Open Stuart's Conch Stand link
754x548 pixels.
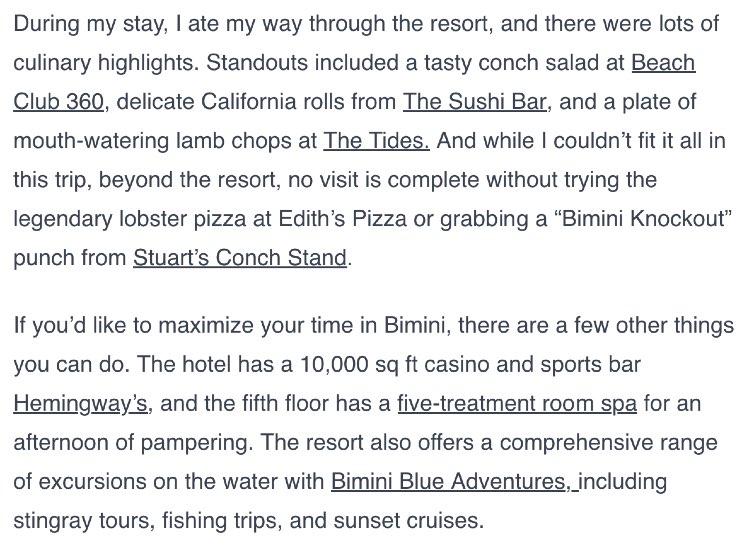[x=240, y=258]
